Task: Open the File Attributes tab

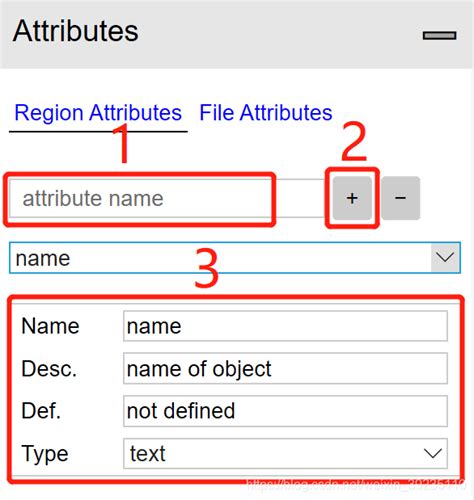Action: click(266, 113)
